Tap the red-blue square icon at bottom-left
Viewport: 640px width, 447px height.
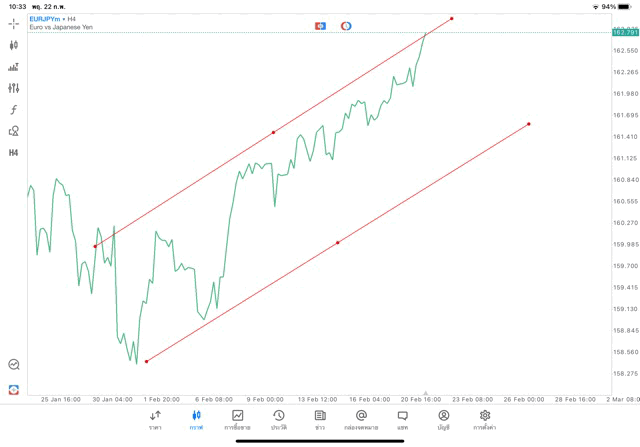pos(14,389)
